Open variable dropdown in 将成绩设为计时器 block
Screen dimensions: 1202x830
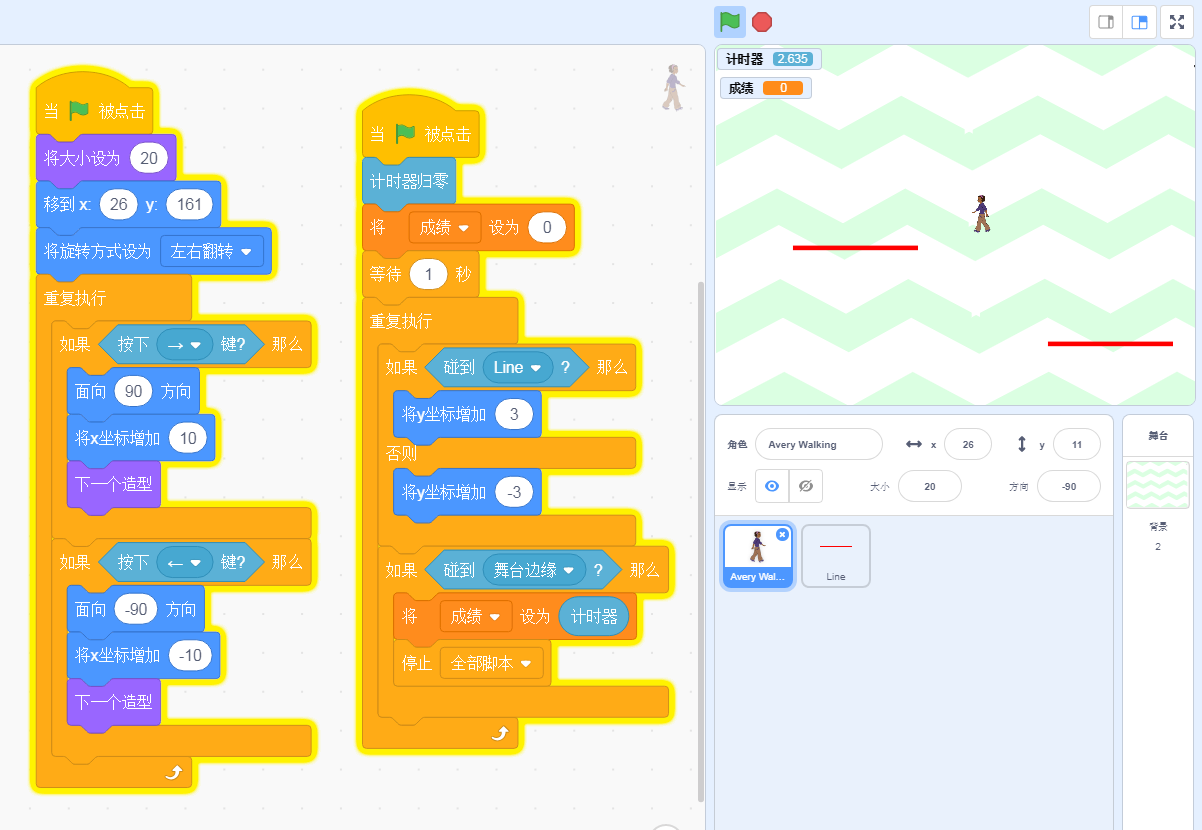(475, 617)
